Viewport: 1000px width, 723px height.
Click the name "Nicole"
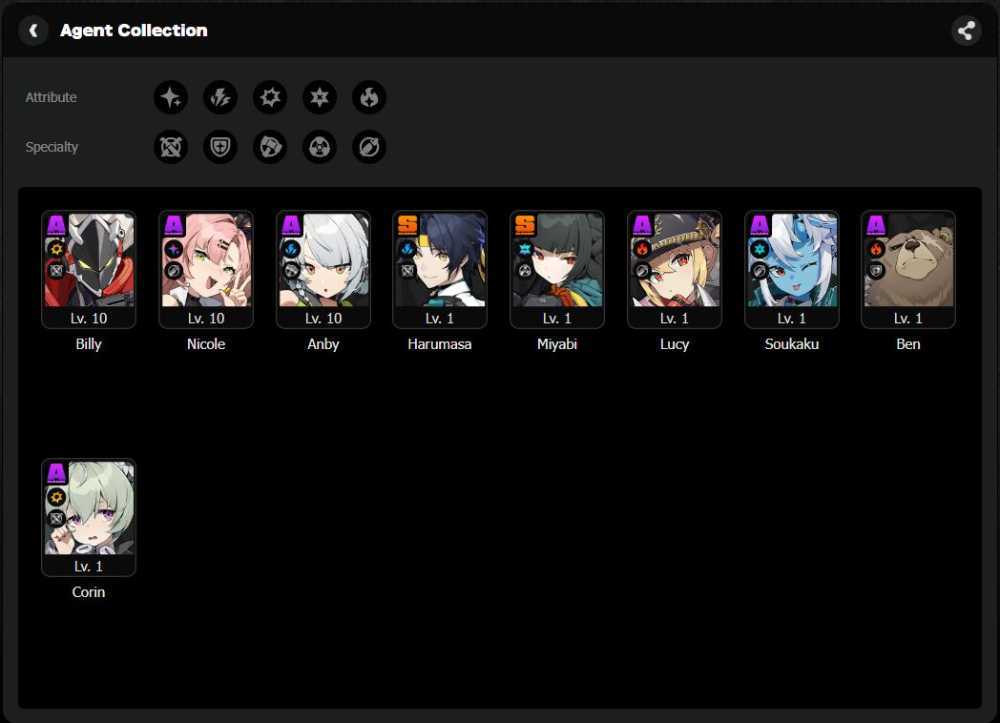[206, 344]
